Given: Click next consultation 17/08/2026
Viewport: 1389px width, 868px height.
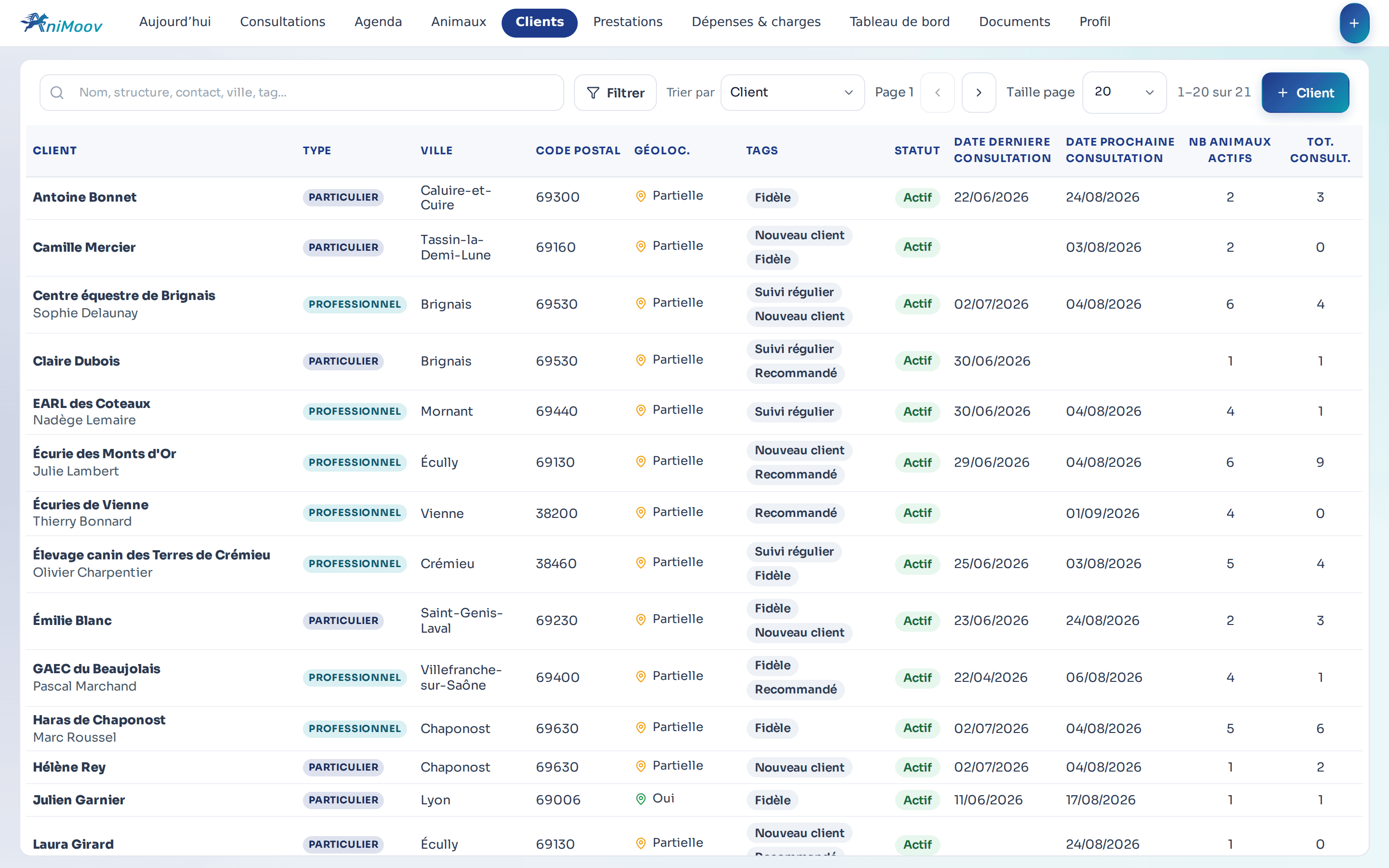Looking at the screenshot, I should 1100,800.
